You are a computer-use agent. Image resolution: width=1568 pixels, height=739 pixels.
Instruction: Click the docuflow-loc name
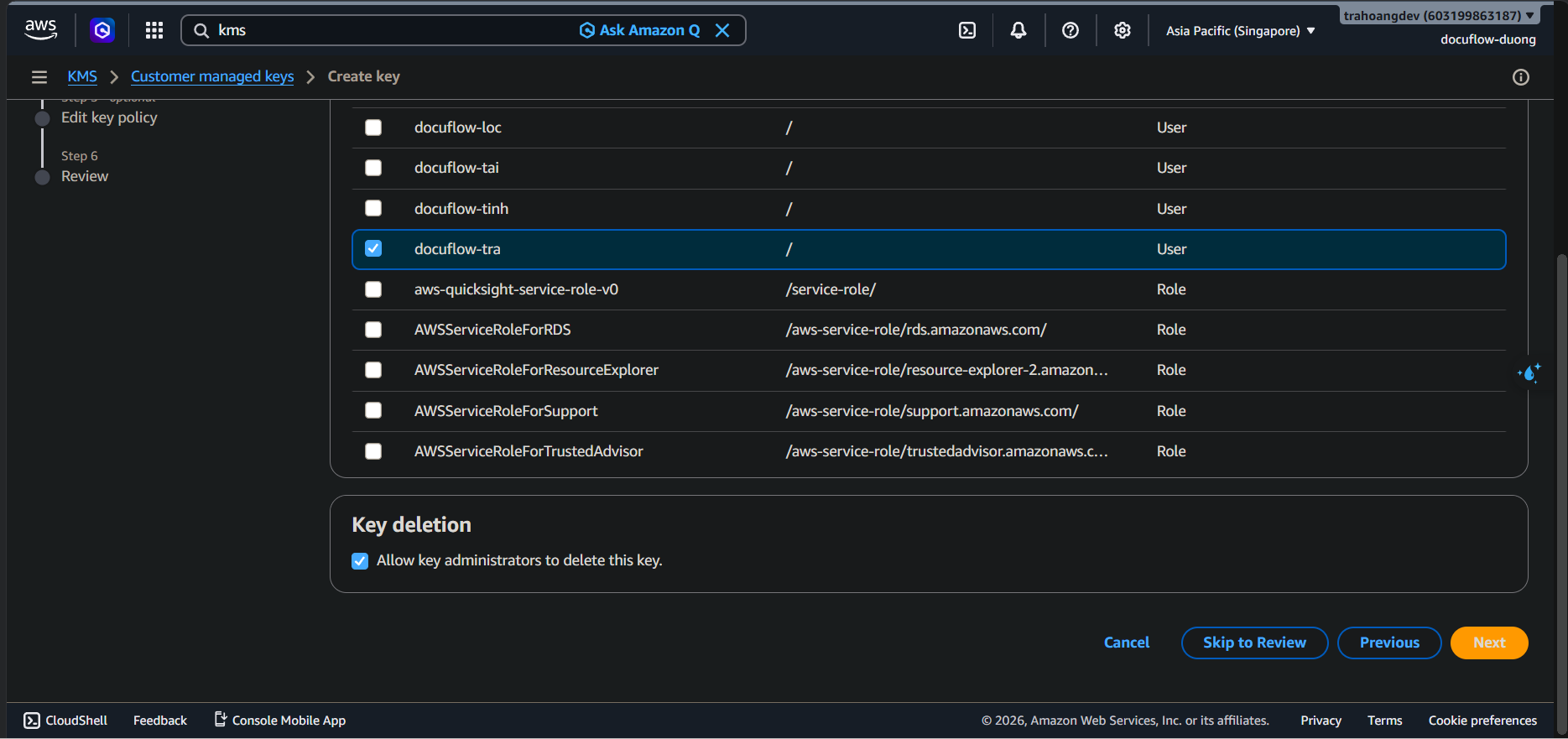(458, 128)
